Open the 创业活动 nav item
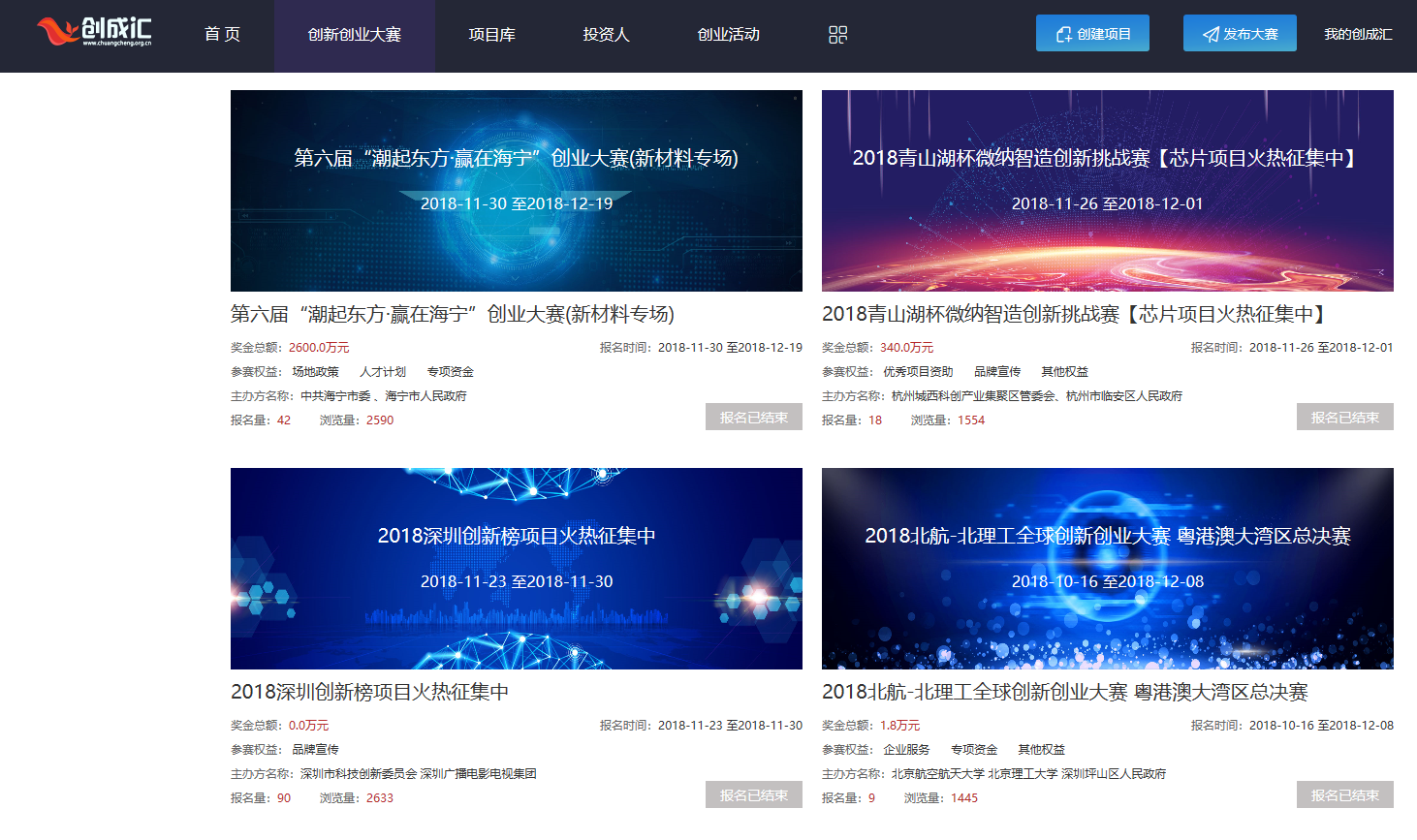The image size is (1417, 840). click(x=728, y=35)
